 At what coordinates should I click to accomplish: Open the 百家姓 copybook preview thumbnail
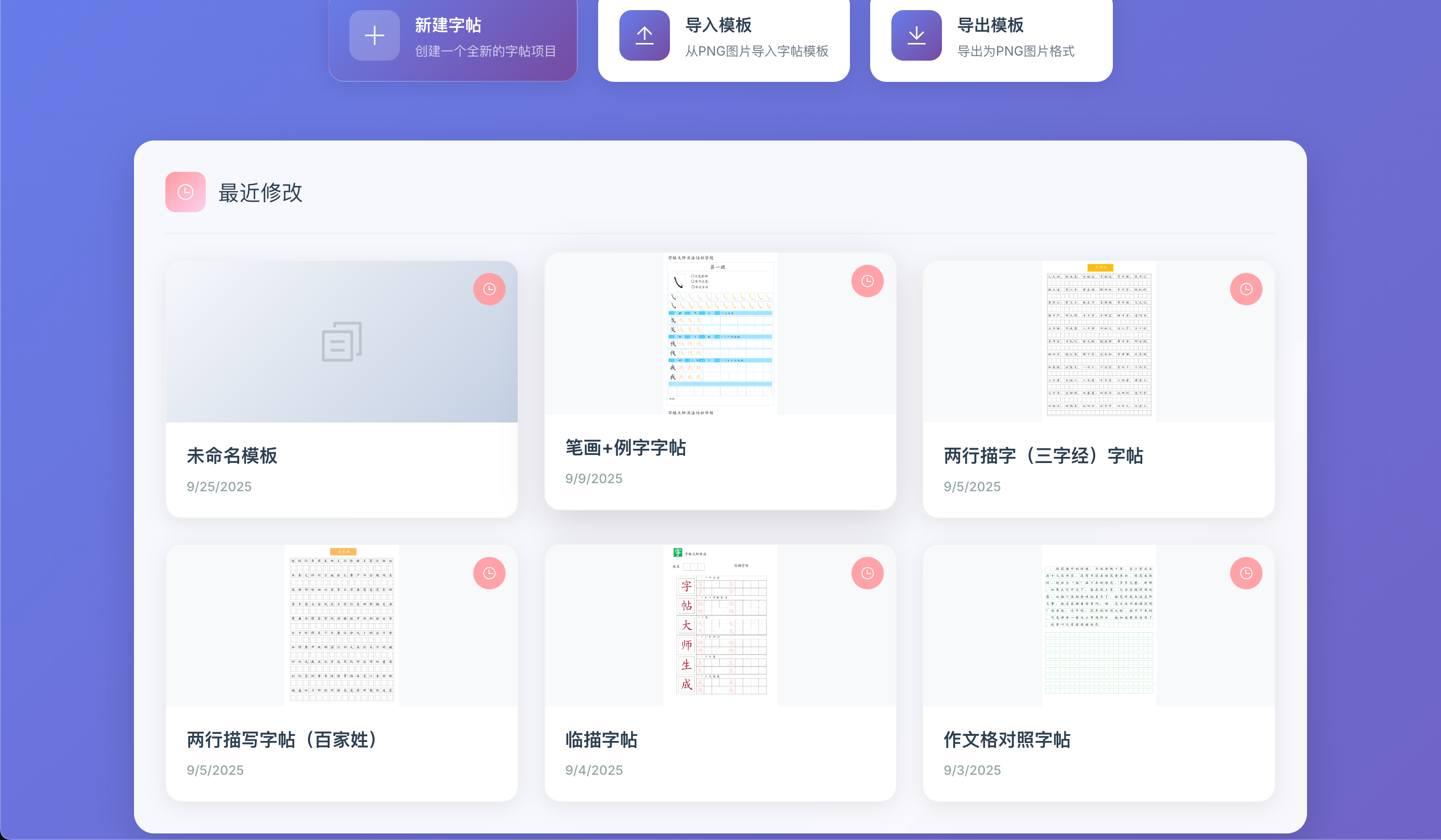(x=342, y=626)
